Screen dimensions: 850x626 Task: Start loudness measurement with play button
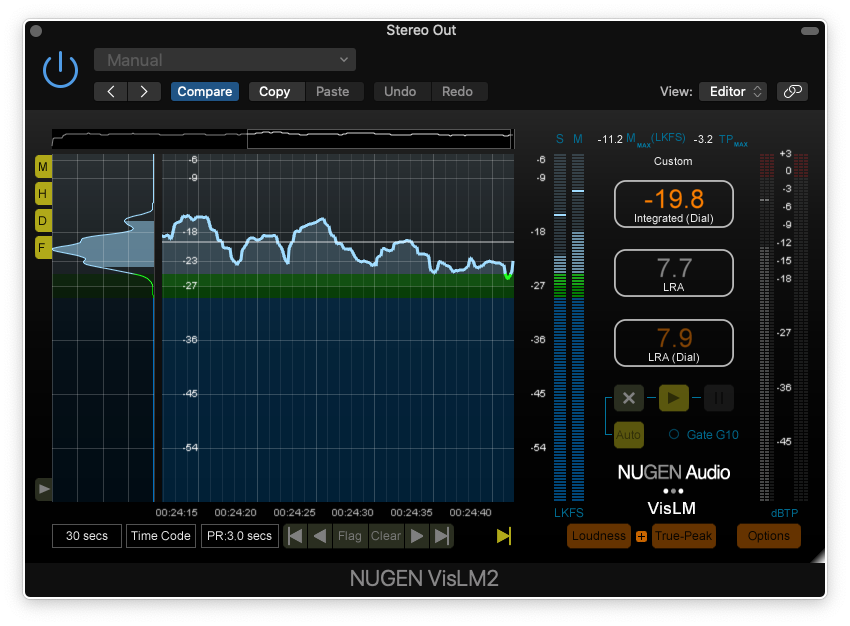tap(674, 398)
